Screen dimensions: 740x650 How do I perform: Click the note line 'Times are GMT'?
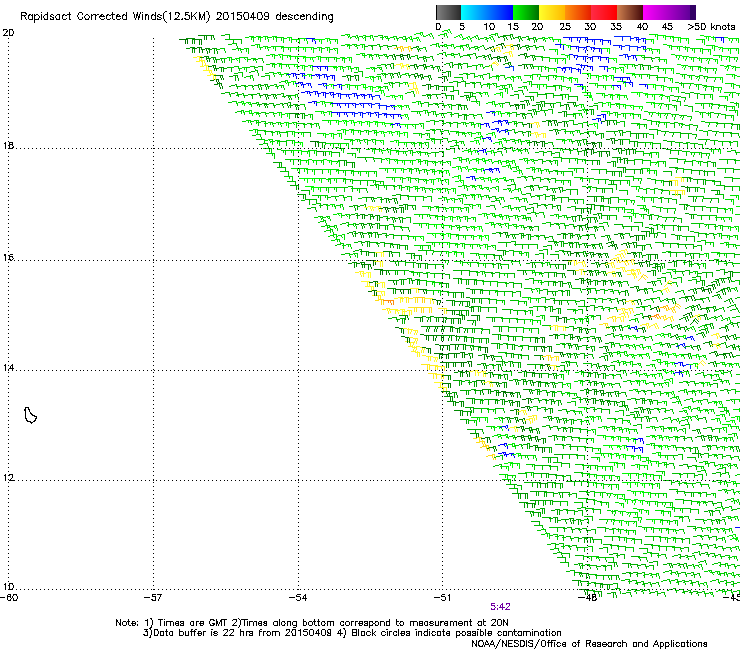pos(193,623)
